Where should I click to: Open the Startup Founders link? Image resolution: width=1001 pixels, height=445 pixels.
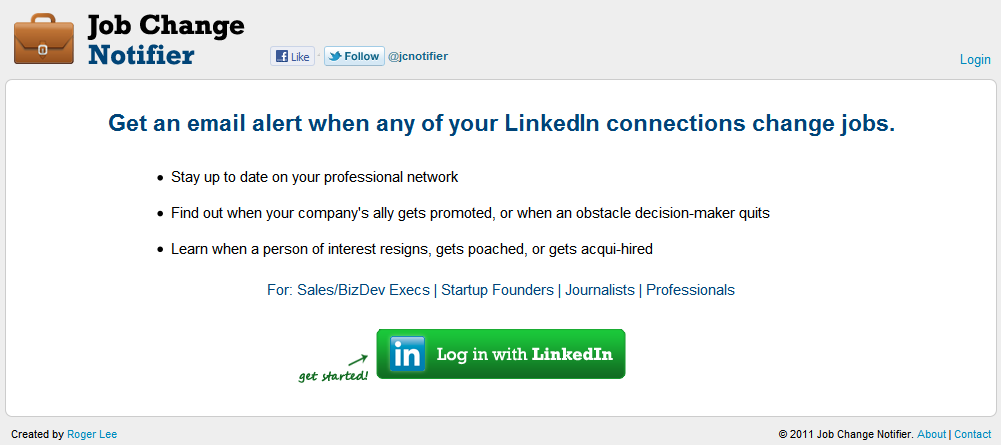[497, 290]
